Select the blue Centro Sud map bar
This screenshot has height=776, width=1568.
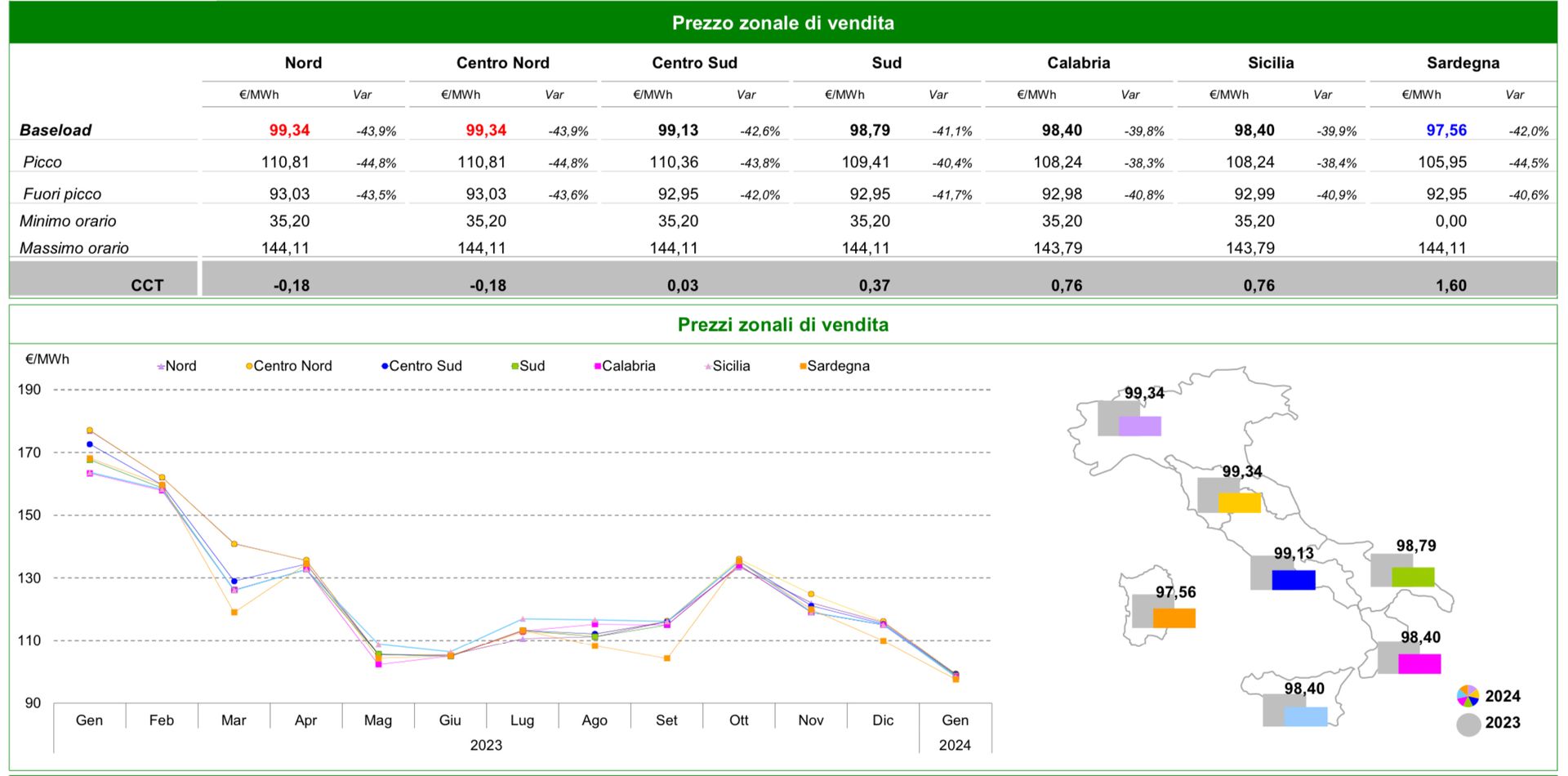tap(1294, 580)
